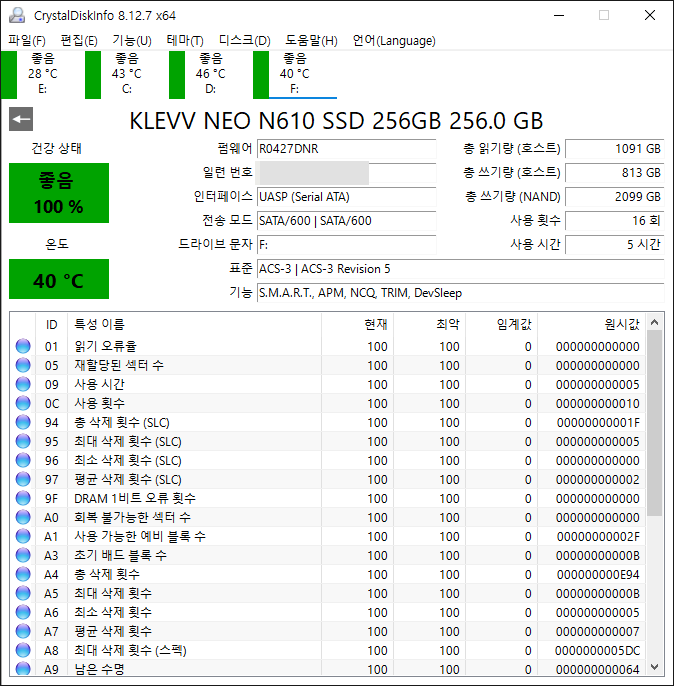Open the 디스크(D) menu
The image size is (674, 686).
tap(244, 40)
